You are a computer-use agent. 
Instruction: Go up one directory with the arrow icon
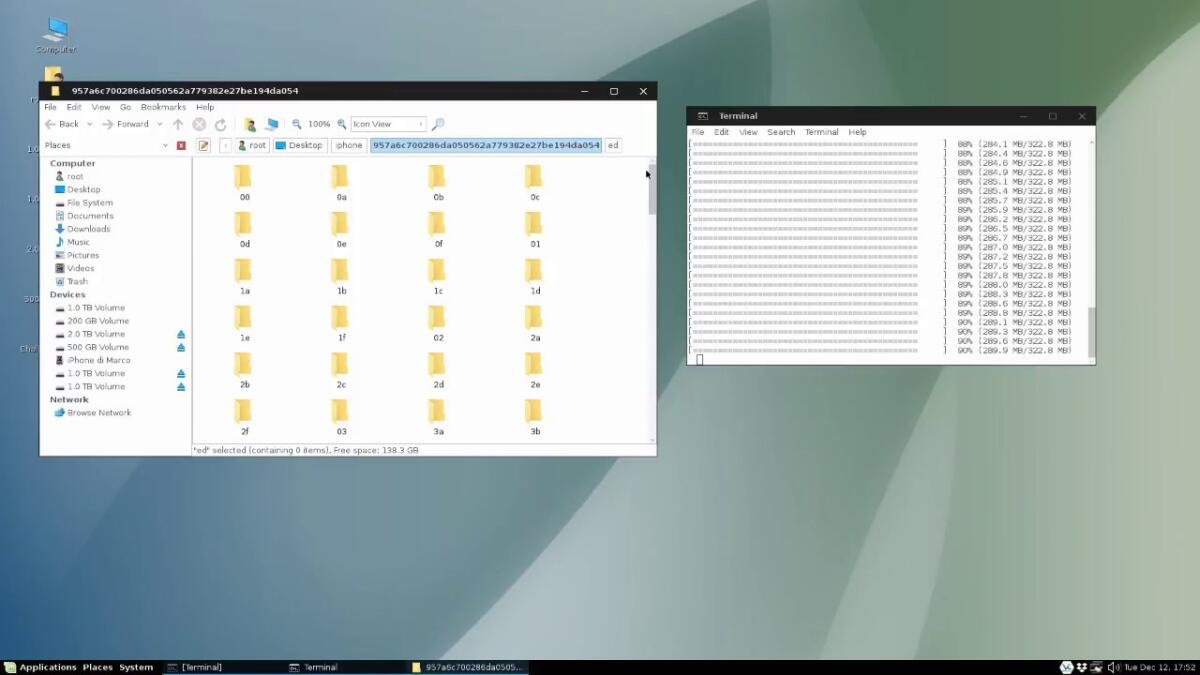coord(178,124)
